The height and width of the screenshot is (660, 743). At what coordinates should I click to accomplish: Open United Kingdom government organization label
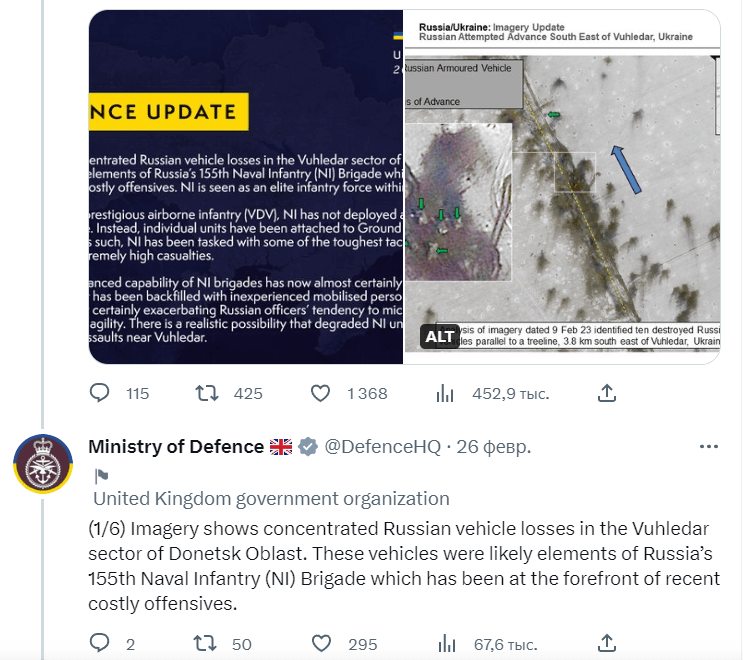point(271,498)
